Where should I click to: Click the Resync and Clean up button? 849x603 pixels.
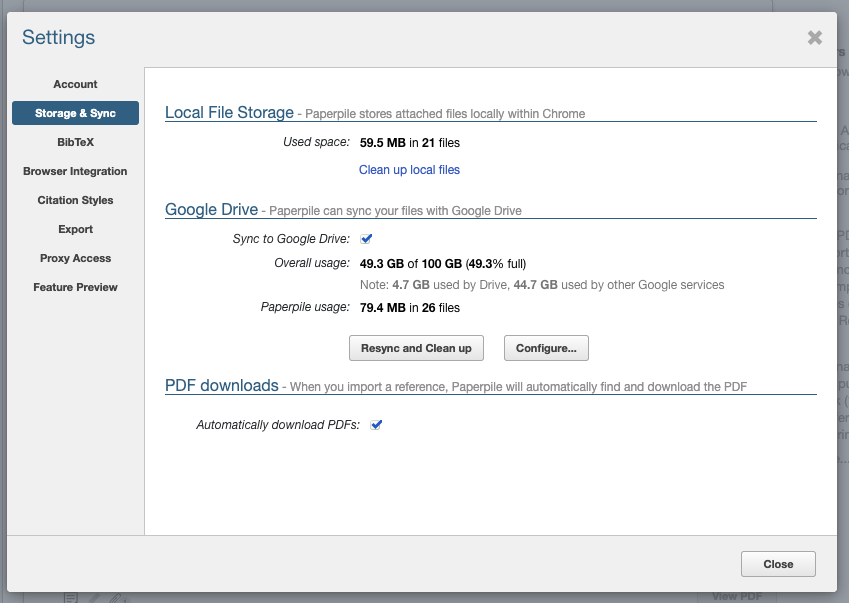tap(416, 348)
